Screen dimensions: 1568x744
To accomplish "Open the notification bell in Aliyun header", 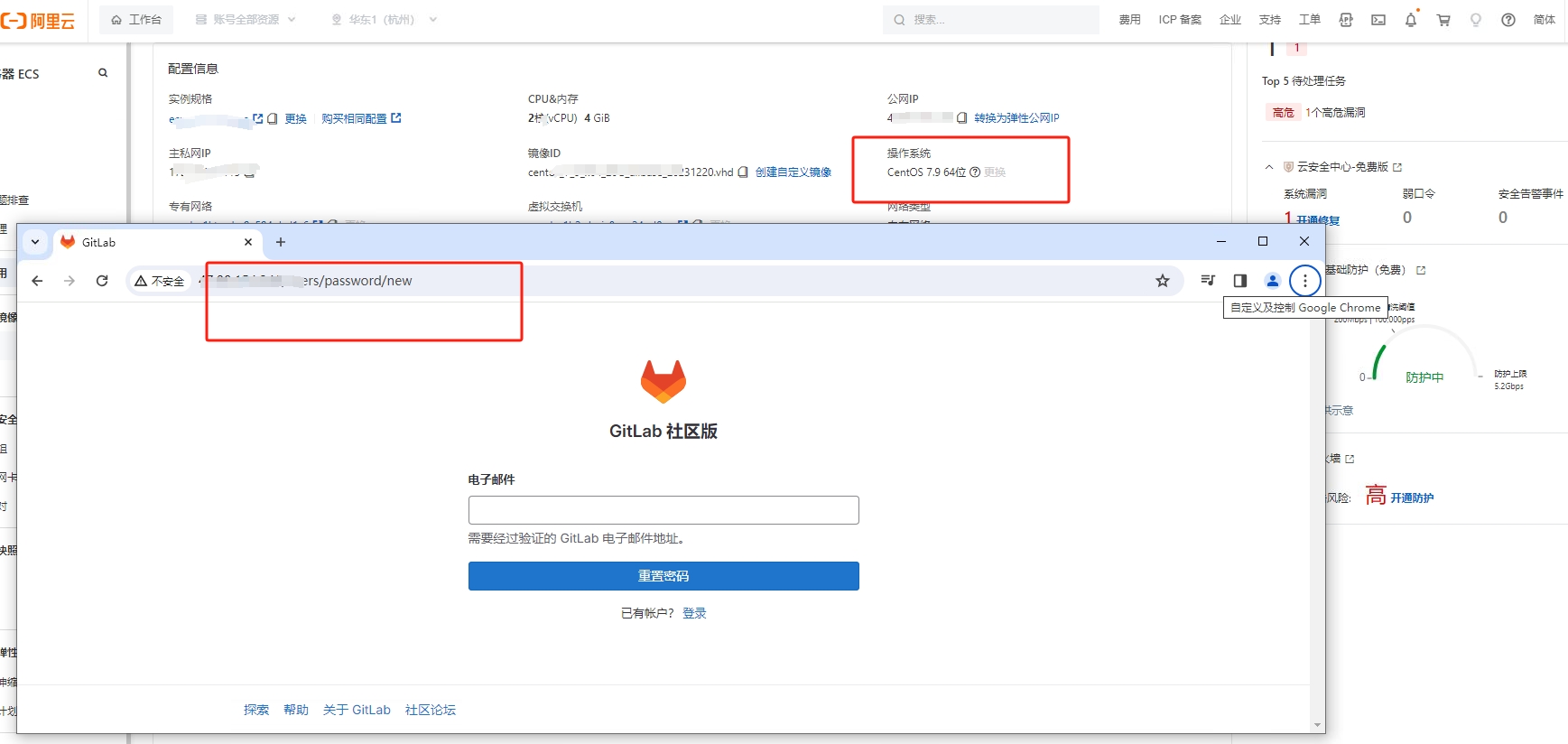I will click(1411, 20).
